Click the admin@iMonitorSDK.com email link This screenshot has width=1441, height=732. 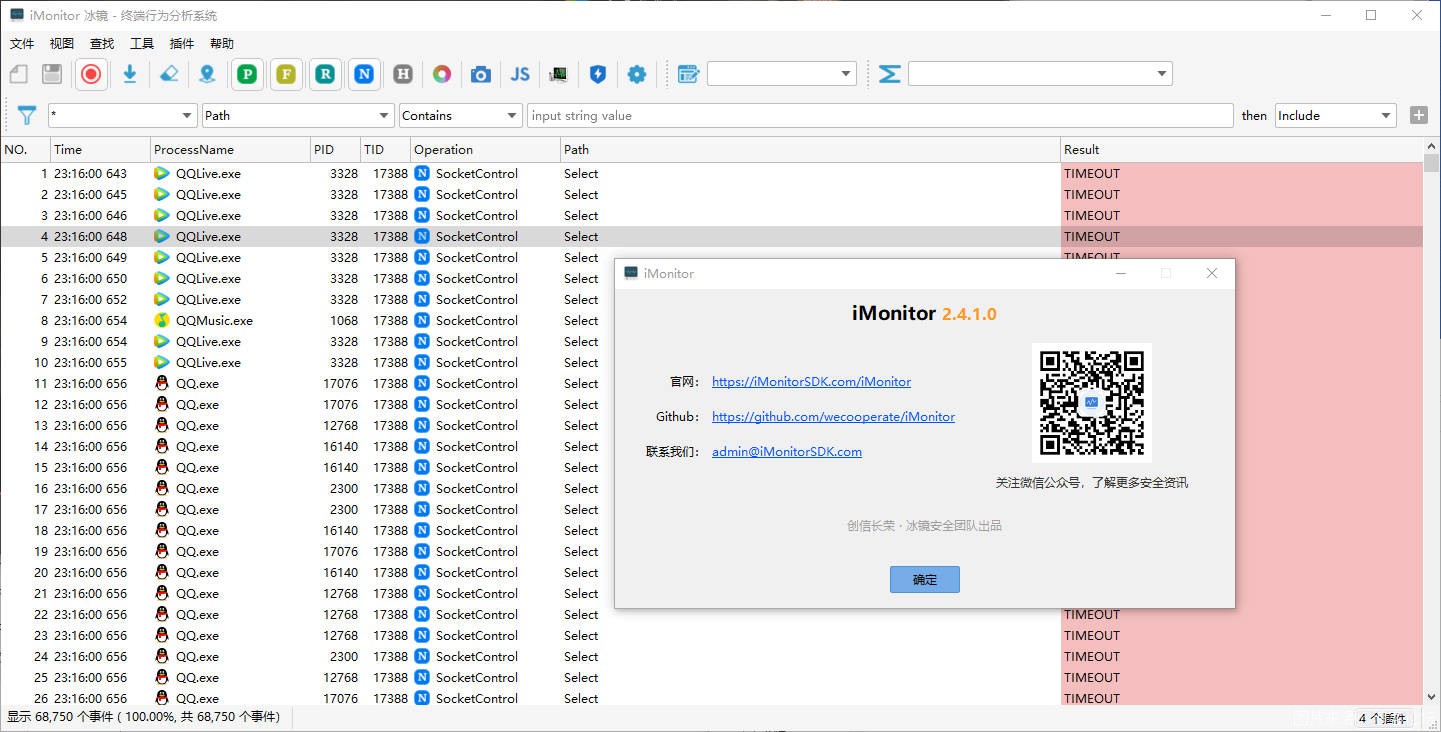click(787, 452)
